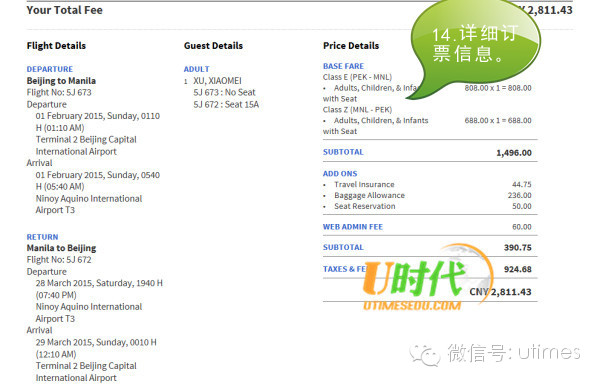Click the 'Travel Insurance' add-on row

pyautogui.click(x=427, y=184)
